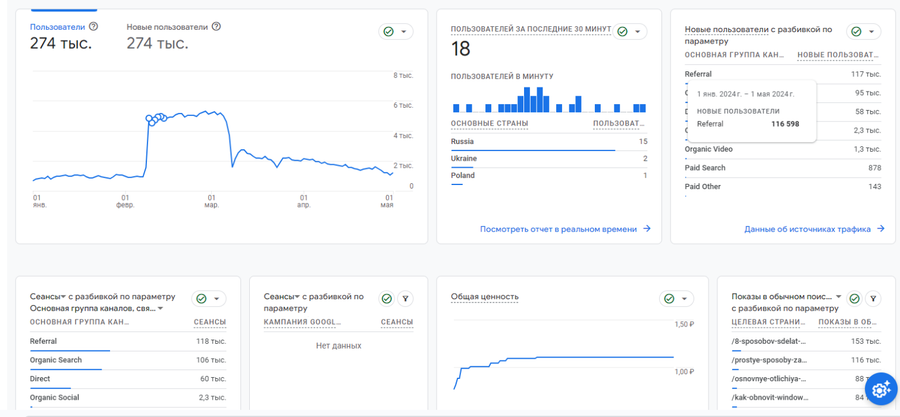
Task: Click a circle marker on the users line chart
Action: 150,119
